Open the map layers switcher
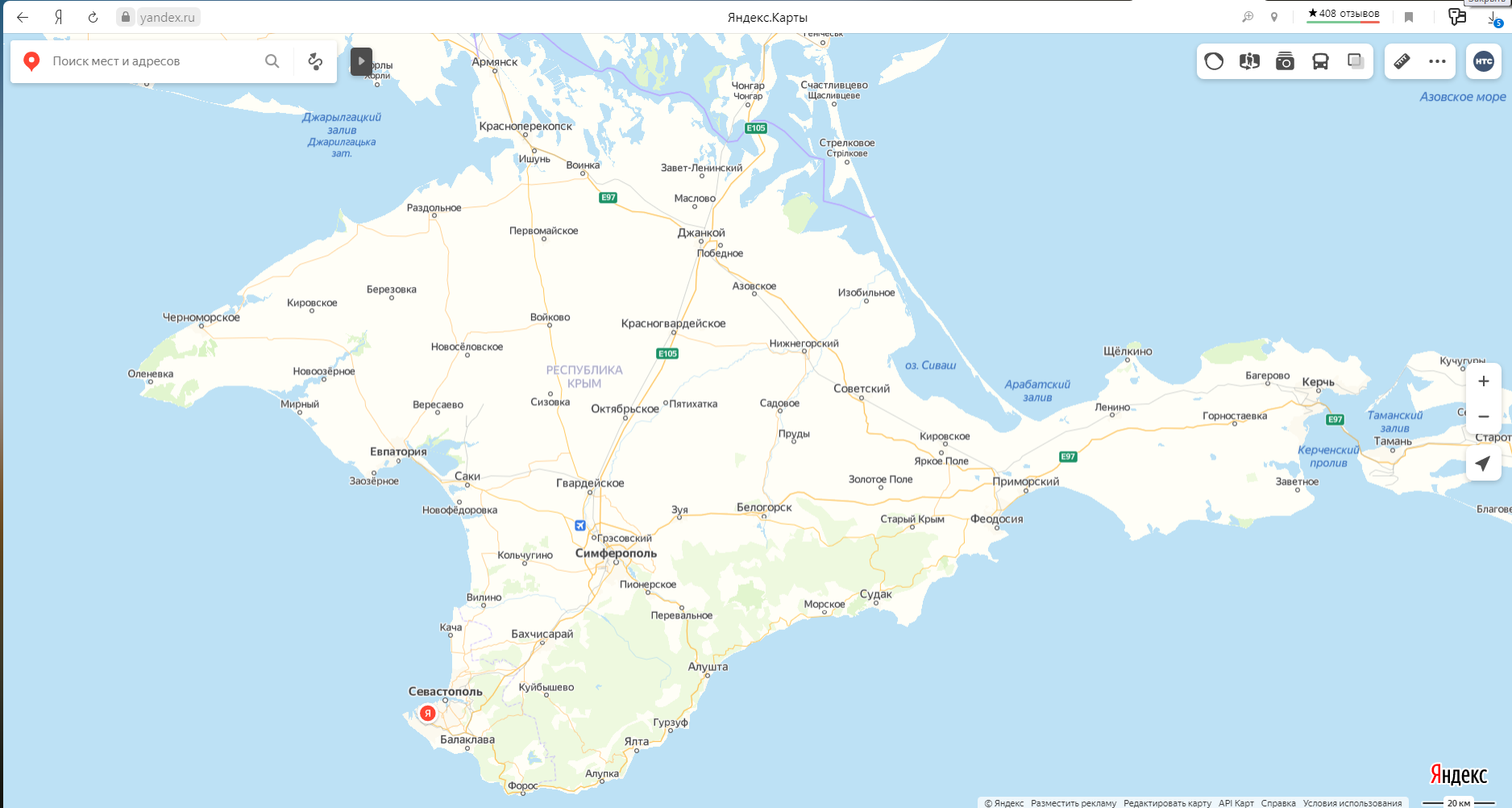The image size is (1512, 808). (x=1356, y=61)
